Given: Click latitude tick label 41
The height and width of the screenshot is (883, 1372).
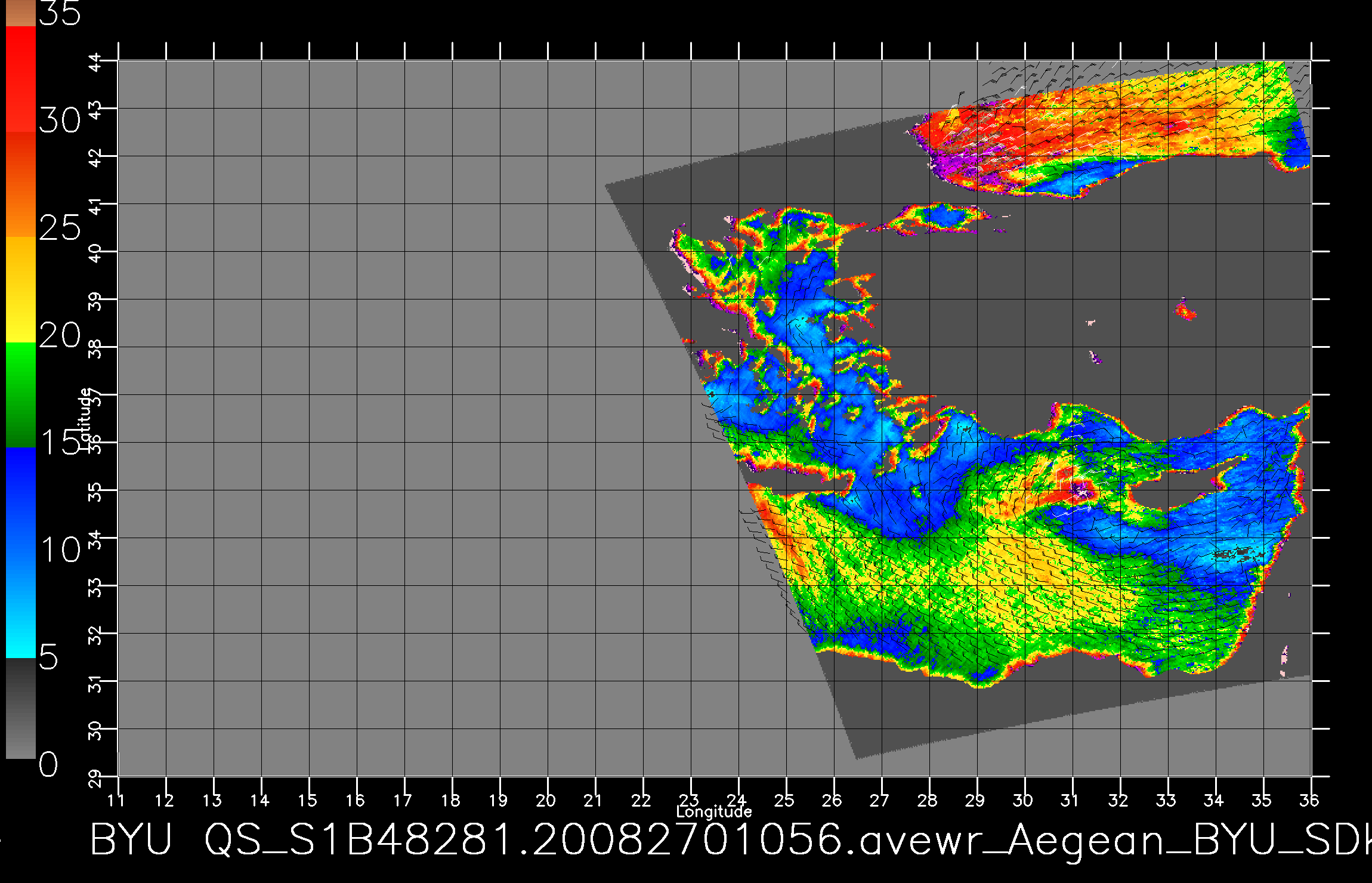Looking at the screenshot, I should (x=95, y=206).
